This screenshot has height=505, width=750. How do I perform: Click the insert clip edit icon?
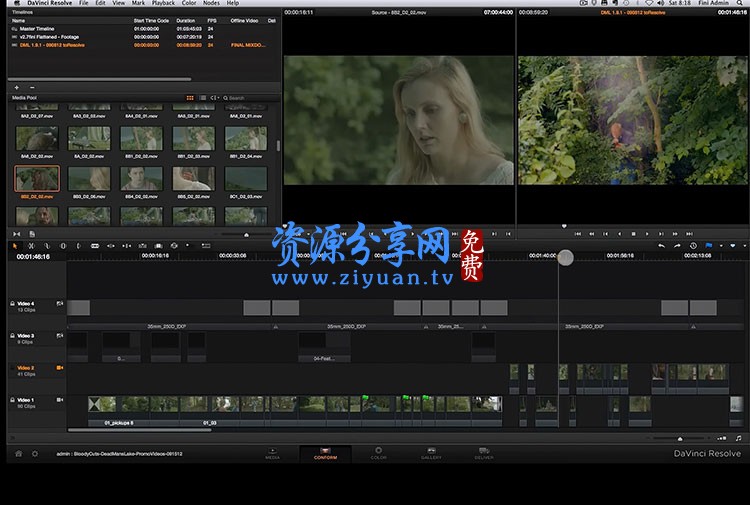coord(143,246)
